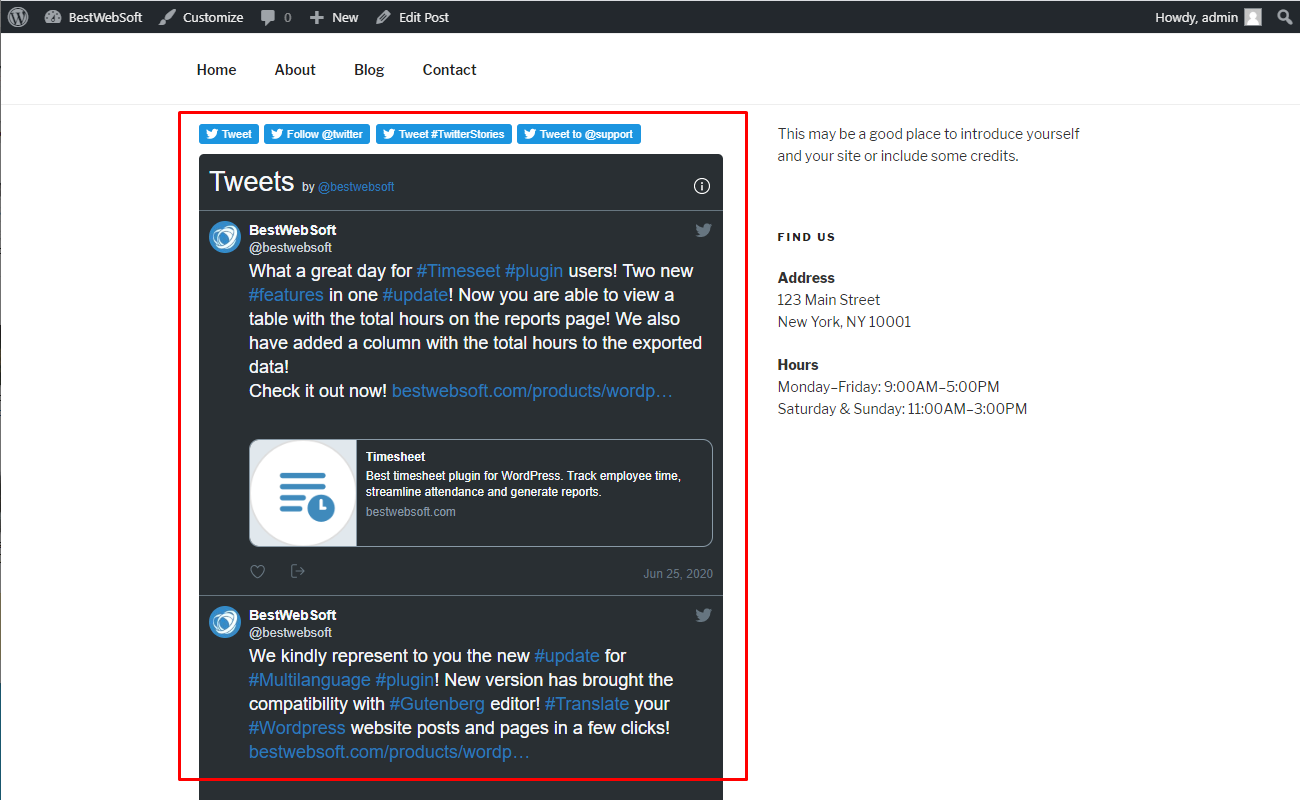The height and width of the screenshot is (800, 1300).
Task: Click share icon on the Timesheet tweet
Action: pos(297,571)
